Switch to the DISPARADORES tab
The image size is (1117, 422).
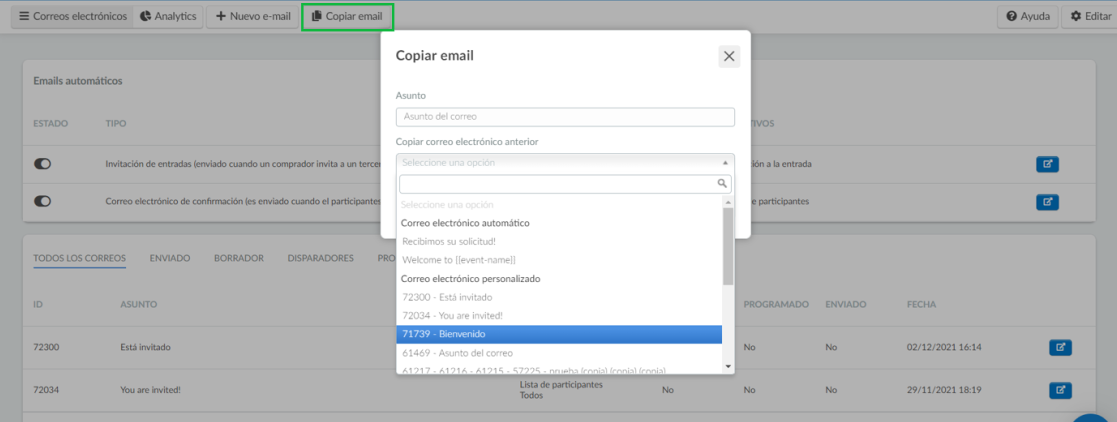[321, 258]
